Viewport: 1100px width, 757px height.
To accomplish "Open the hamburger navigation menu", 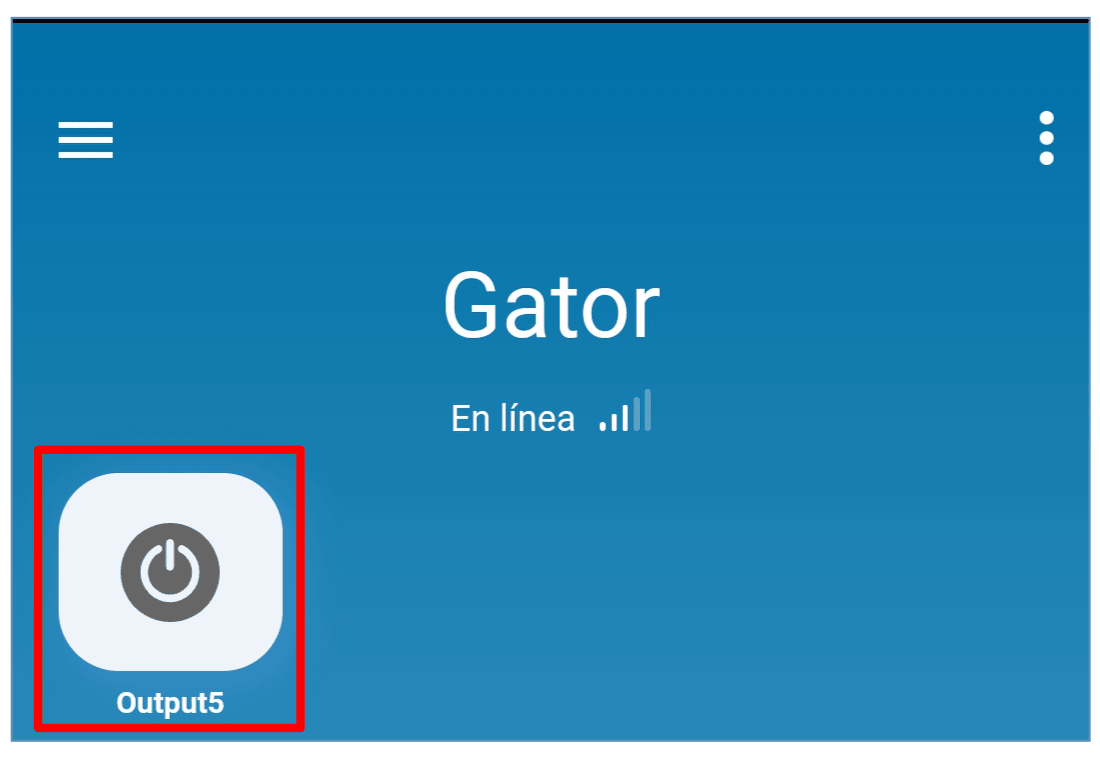I will [x=86, y=140].
